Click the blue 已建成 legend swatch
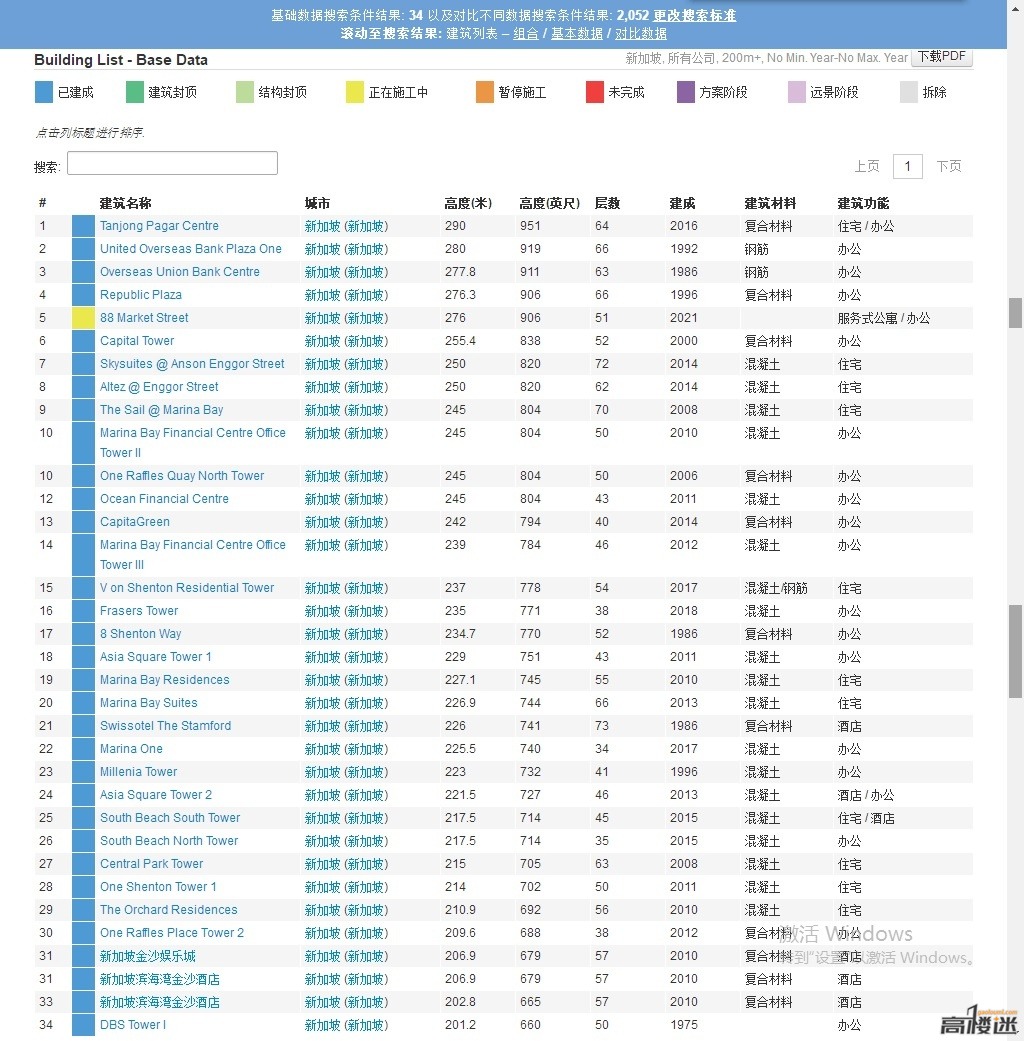This screenshot has height=1041, width=1024. 43,92
